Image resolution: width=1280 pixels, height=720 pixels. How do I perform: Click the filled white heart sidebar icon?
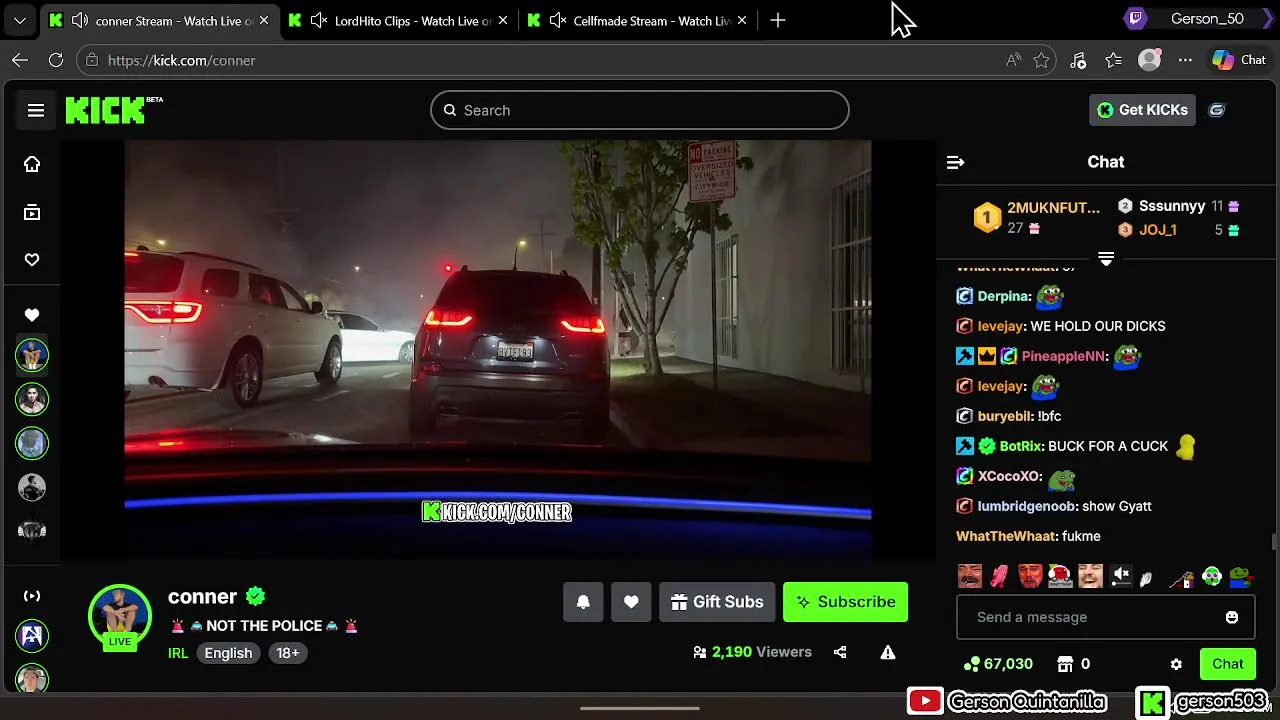(32, 315)
